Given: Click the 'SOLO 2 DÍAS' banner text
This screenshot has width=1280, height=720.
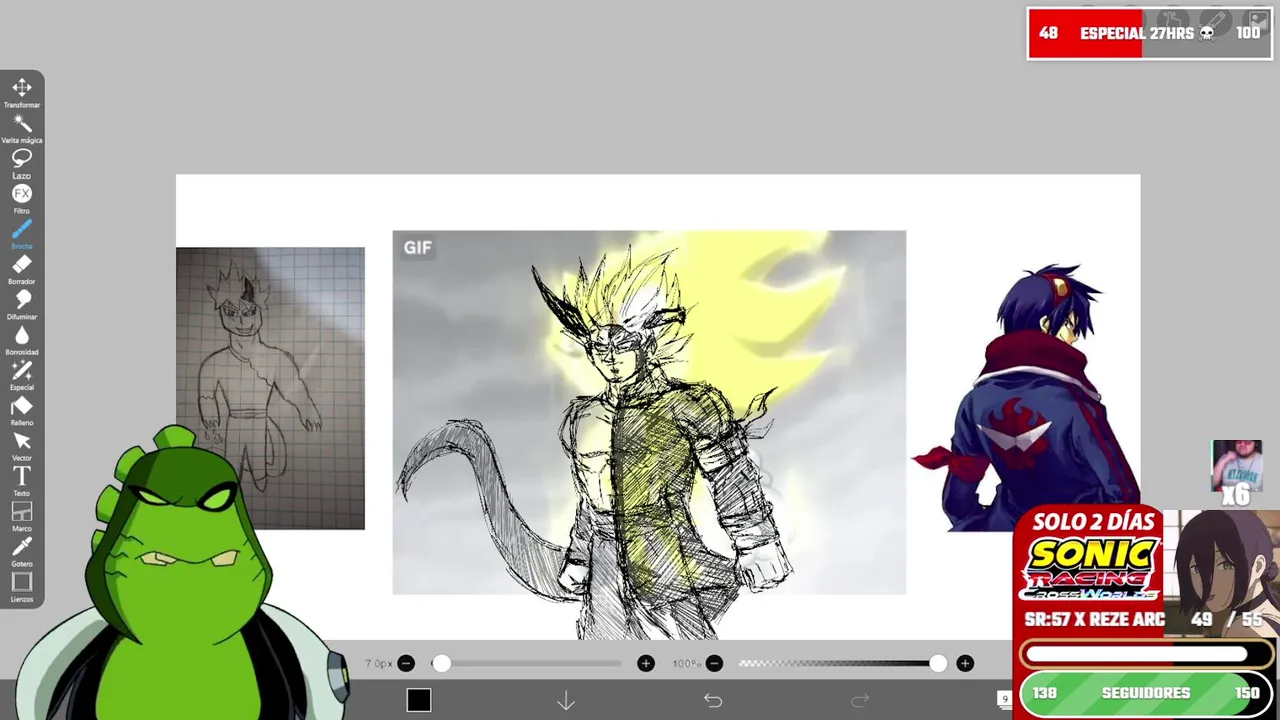Looking at the screenshot, I should tap(1094, 522).
